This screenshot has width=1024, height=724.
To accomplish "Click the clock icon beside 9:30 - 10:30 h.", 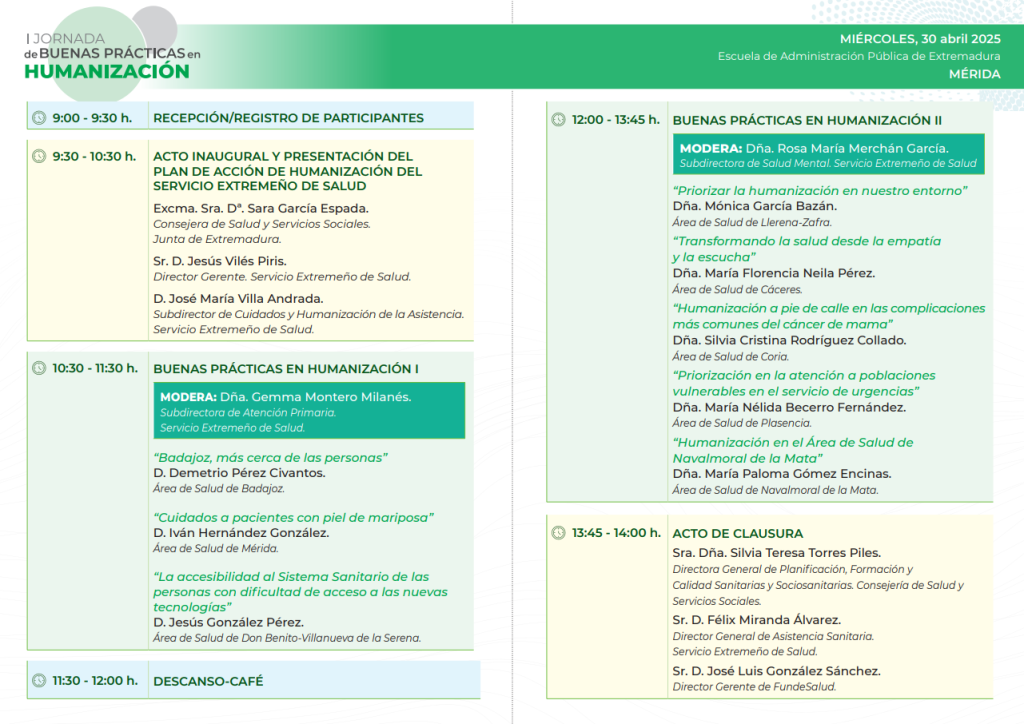I will [x=39, y=156].
